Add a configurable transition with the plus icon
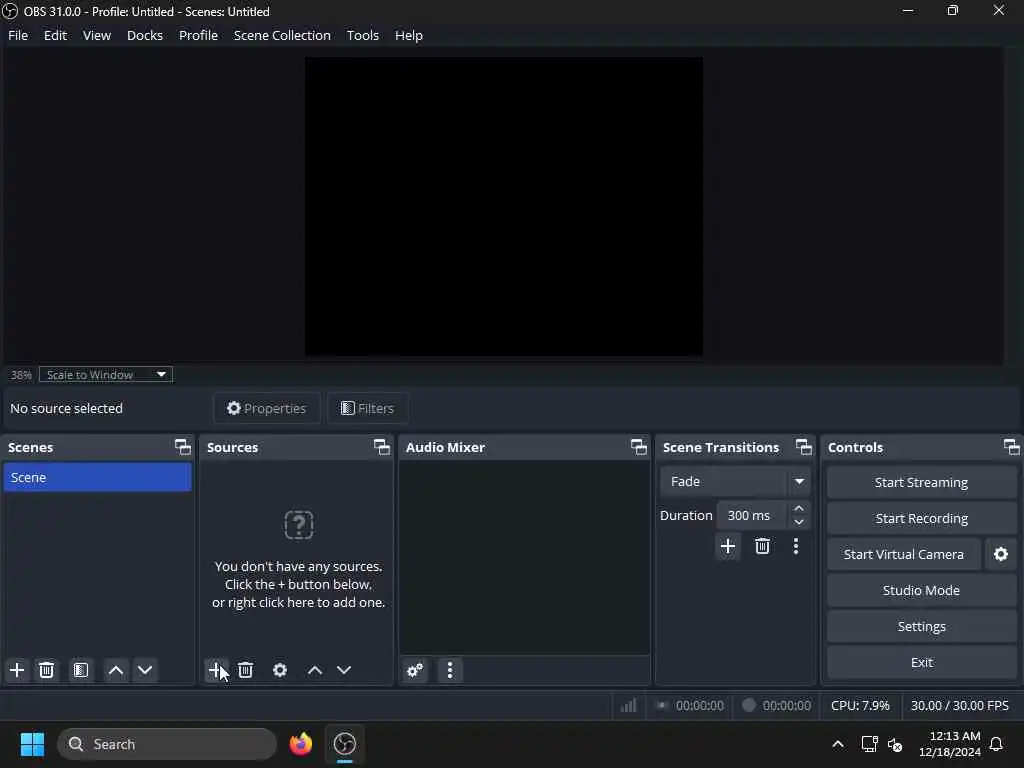1024x768 pixels. point(728,546)
